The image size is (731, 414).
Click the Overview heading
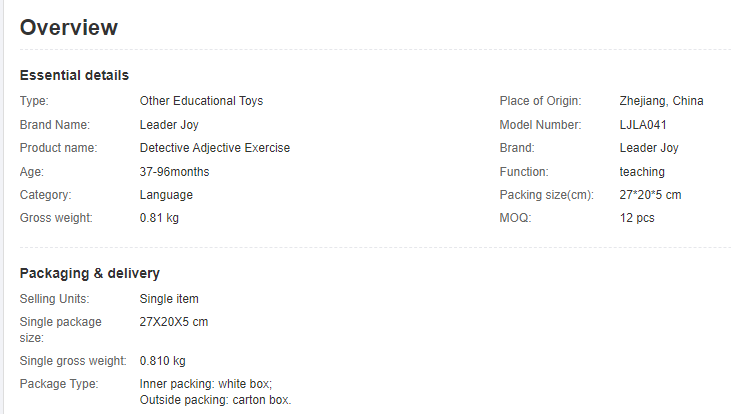(x=68, y=28)
